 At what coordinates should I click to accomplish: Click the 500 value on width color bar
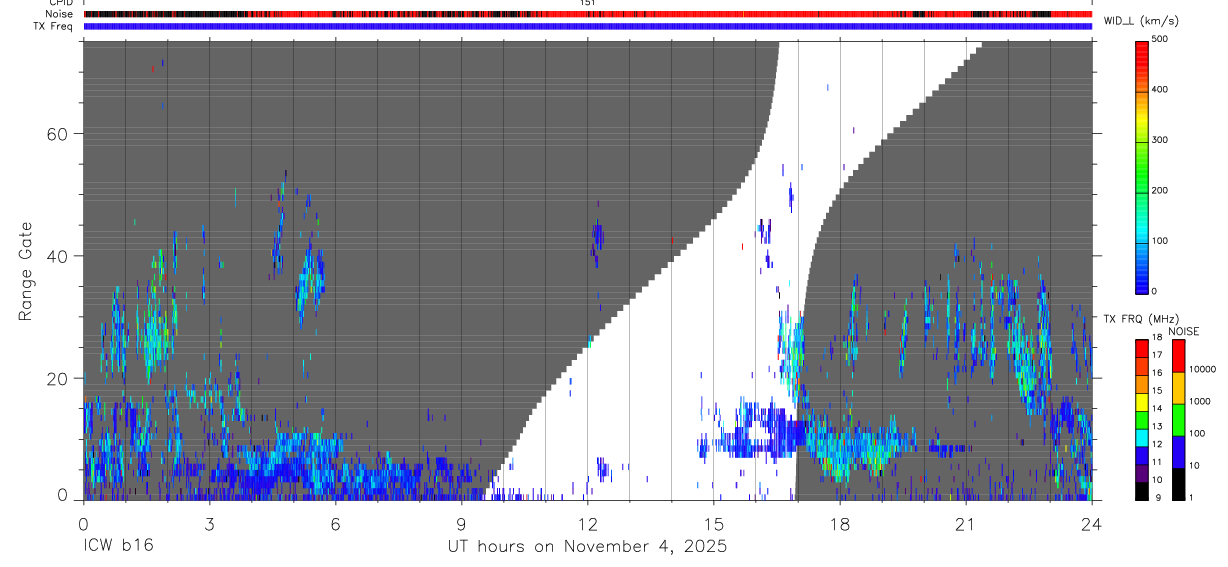pos(1160,39)
